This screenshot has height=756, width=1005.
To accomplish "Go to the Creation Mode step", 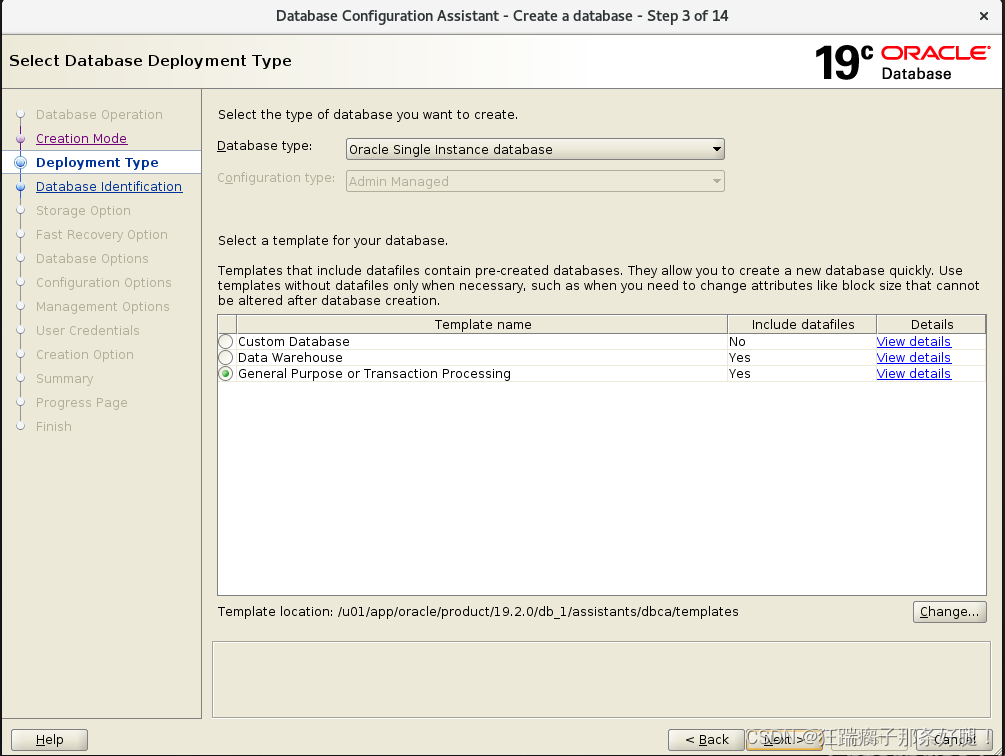I will click(81, 138).
